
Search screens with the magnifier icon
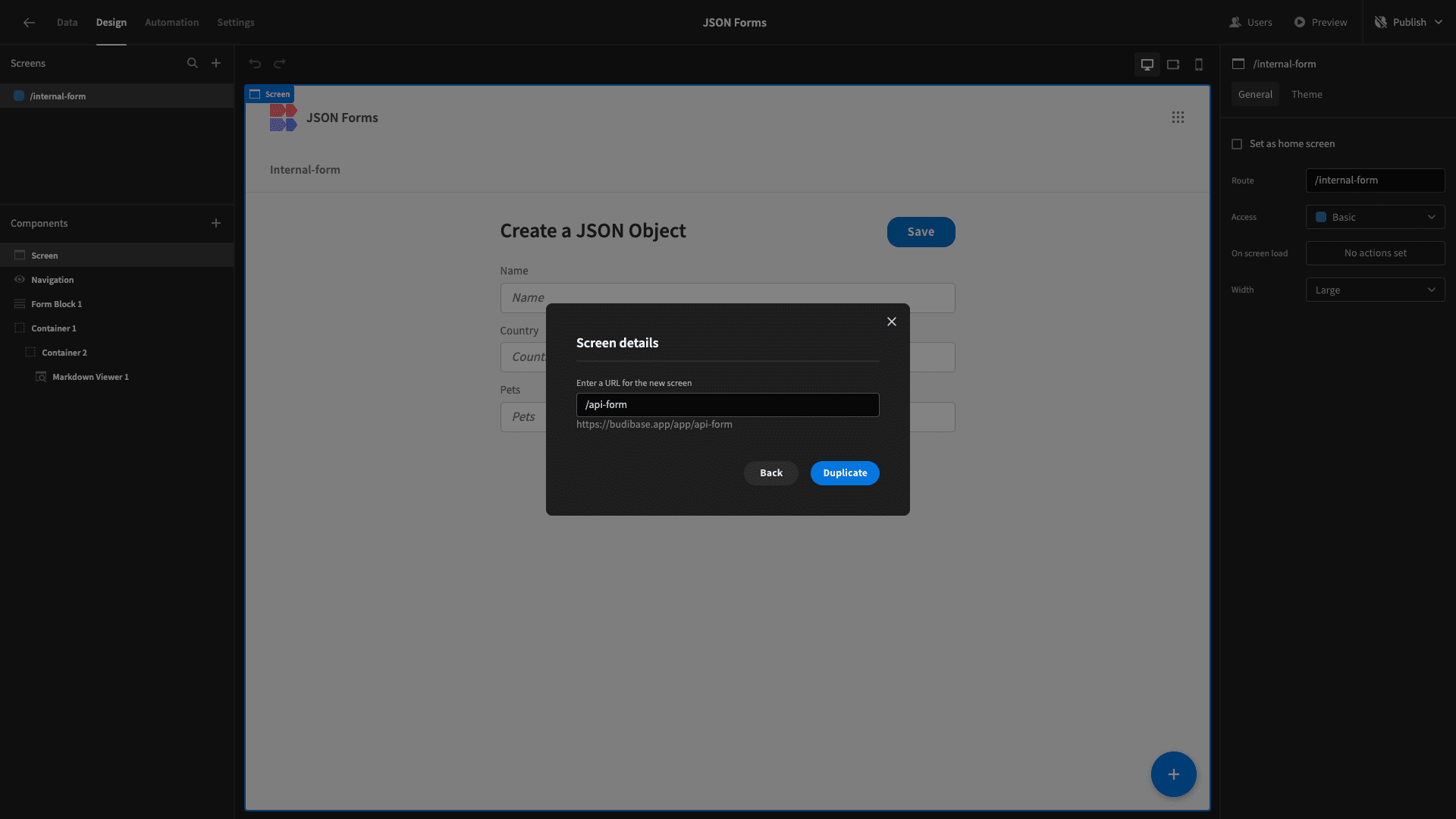pos(193,64)
